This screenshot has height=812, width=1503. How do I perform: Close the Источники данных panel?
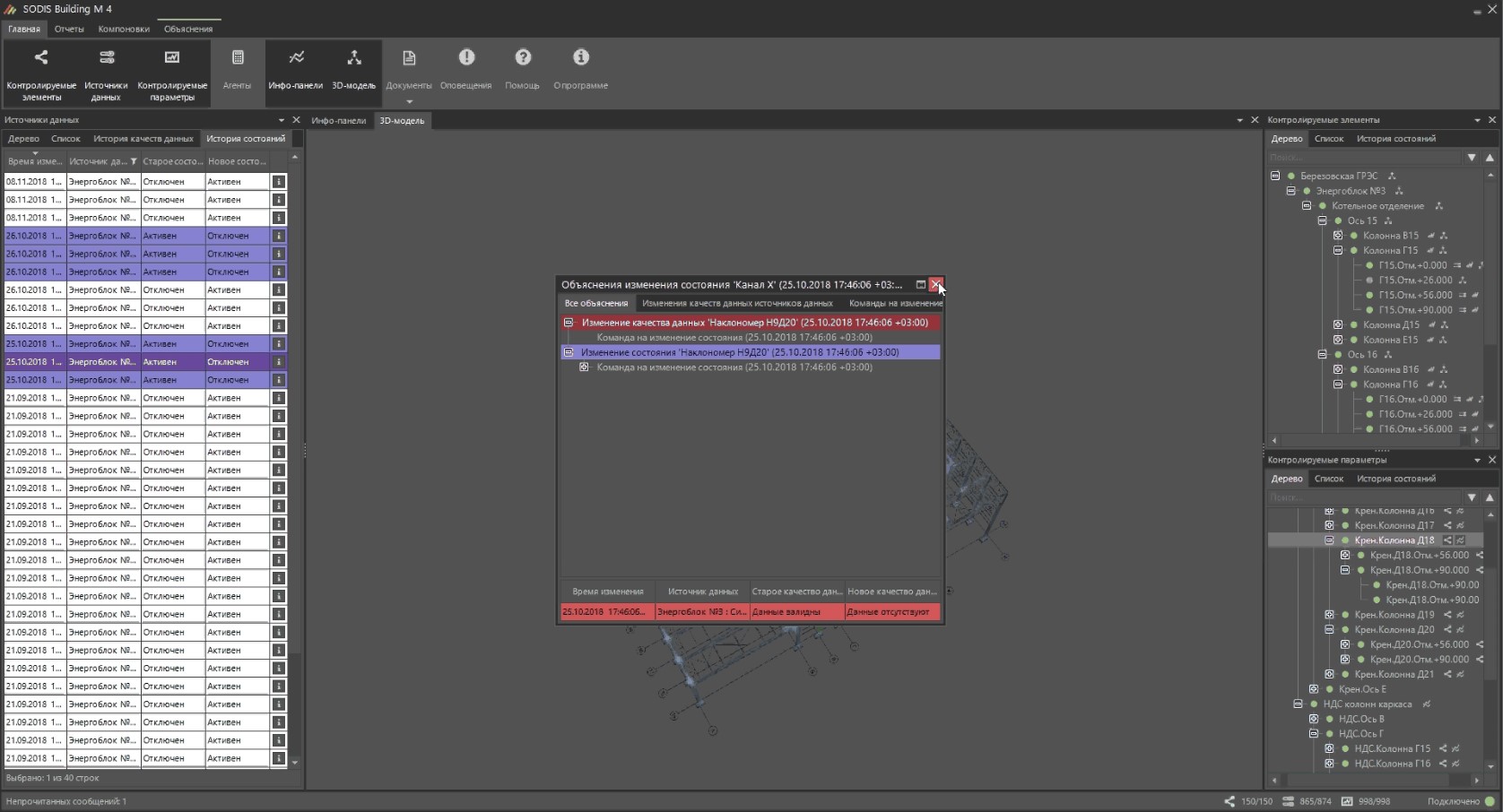(296, 120)
